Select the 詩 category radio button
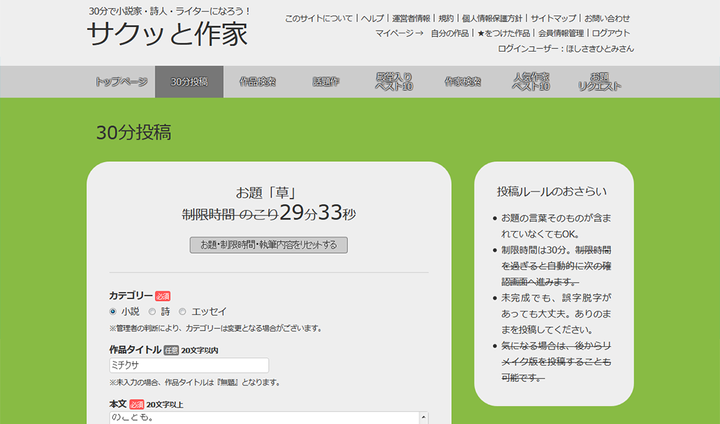This screenshot has width=720, height=424. (152, 311)
